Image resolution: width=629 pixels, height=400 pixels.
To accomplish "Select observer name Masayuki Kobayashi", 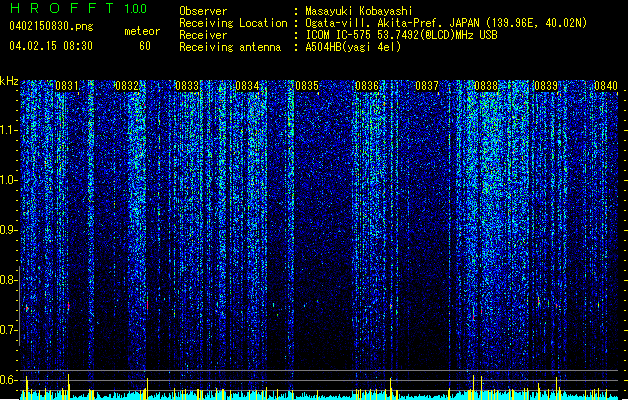I will pyautogui.click(x=359, y=11).
